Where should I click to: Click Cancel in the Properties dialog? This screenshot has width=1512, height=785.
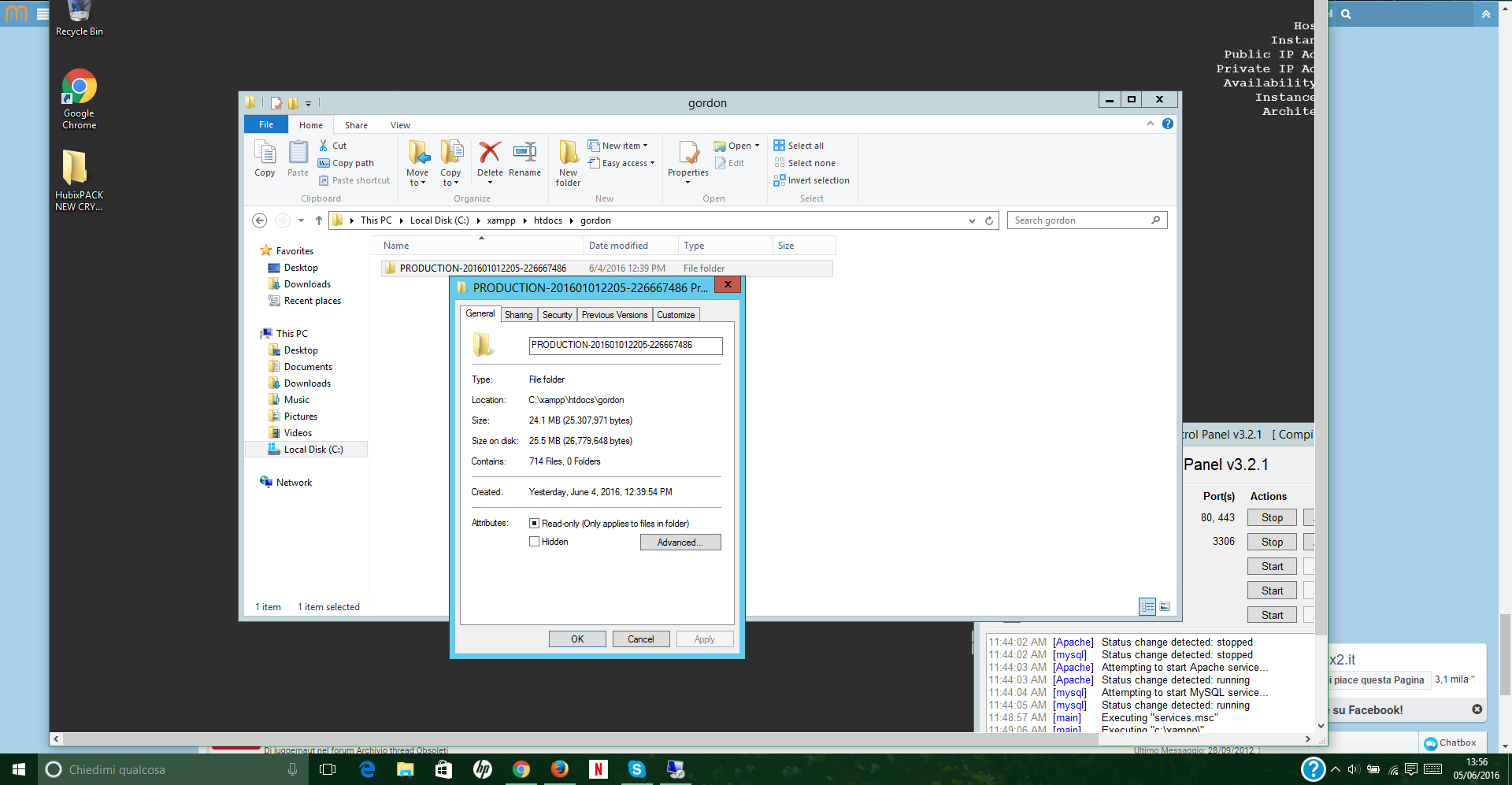coord(641,639)
